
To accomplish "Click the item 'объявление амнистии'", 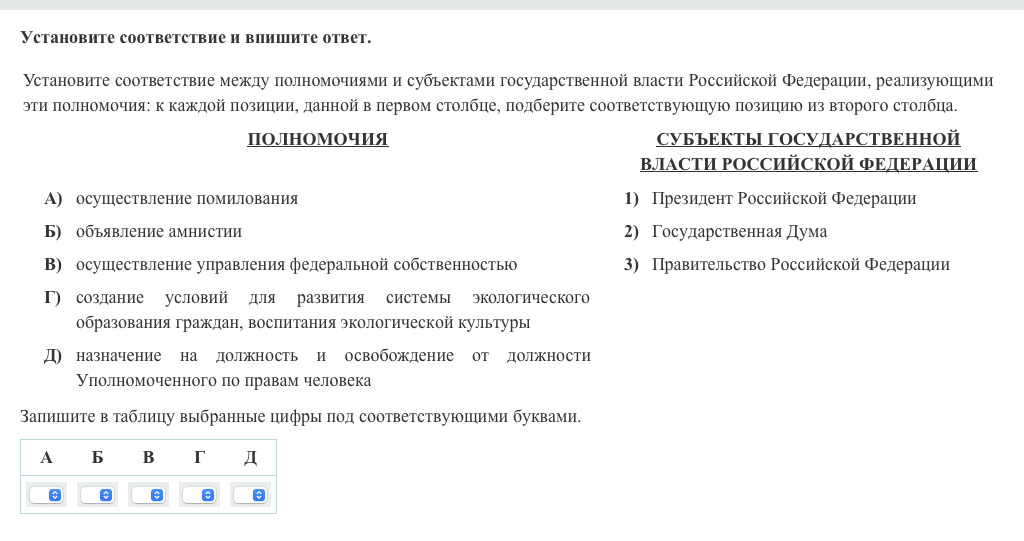I will (159, 232).
